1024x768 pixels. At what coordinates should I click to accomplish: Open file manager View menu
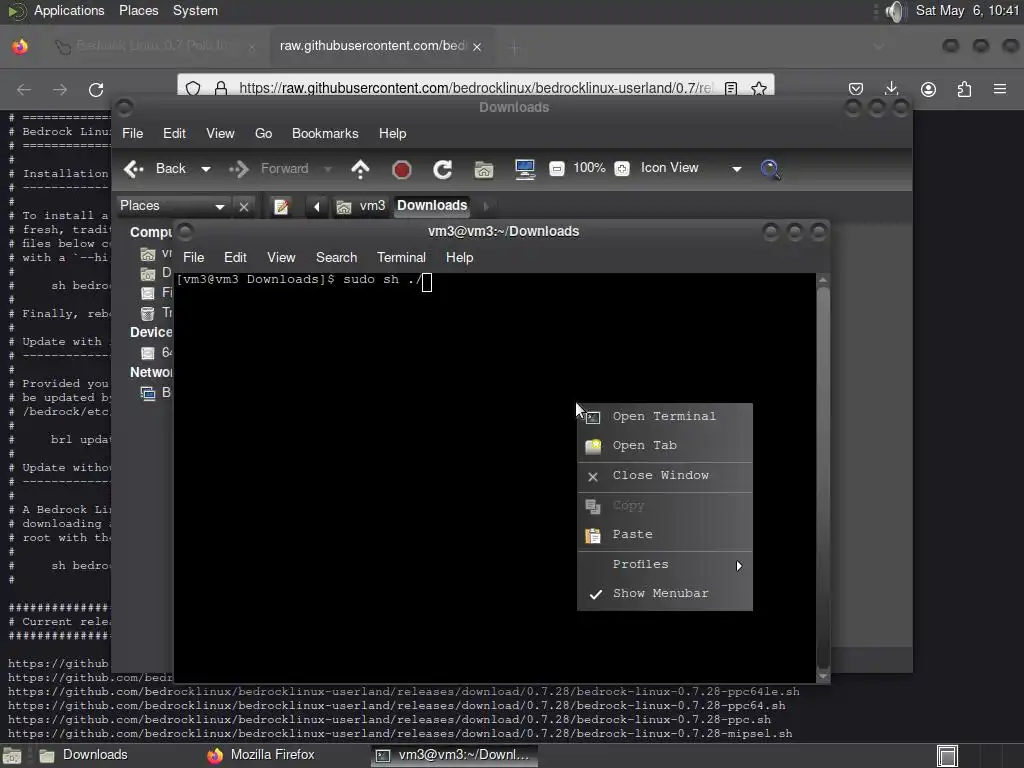coord(220,134)
